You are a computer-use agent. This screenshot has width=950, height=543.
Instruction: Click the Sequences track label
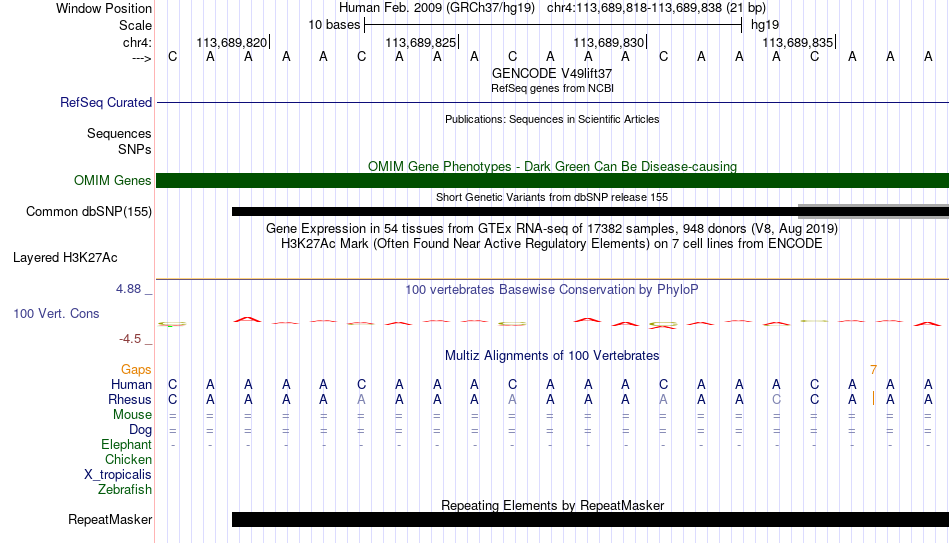[119, 133]
